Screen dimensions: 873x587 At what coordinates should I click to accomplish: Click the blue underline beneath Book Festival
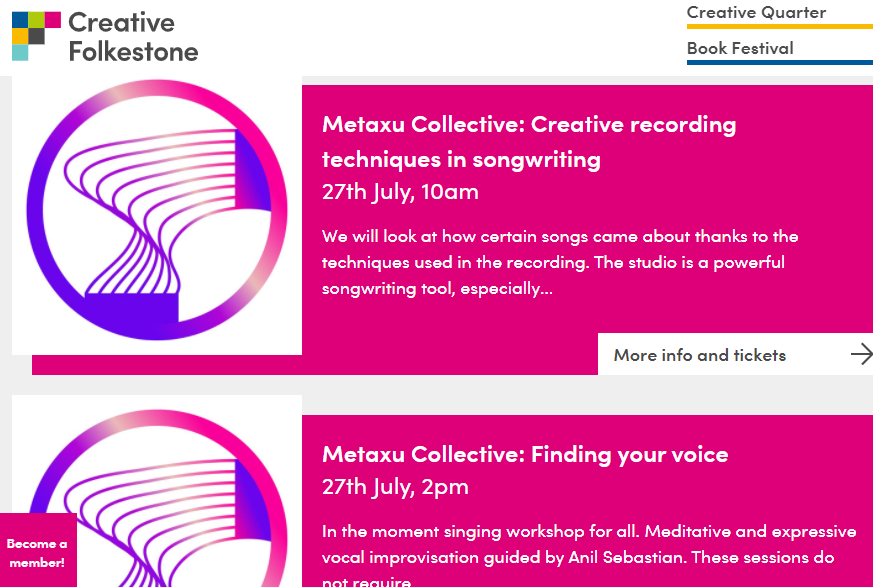click(779, 62)
